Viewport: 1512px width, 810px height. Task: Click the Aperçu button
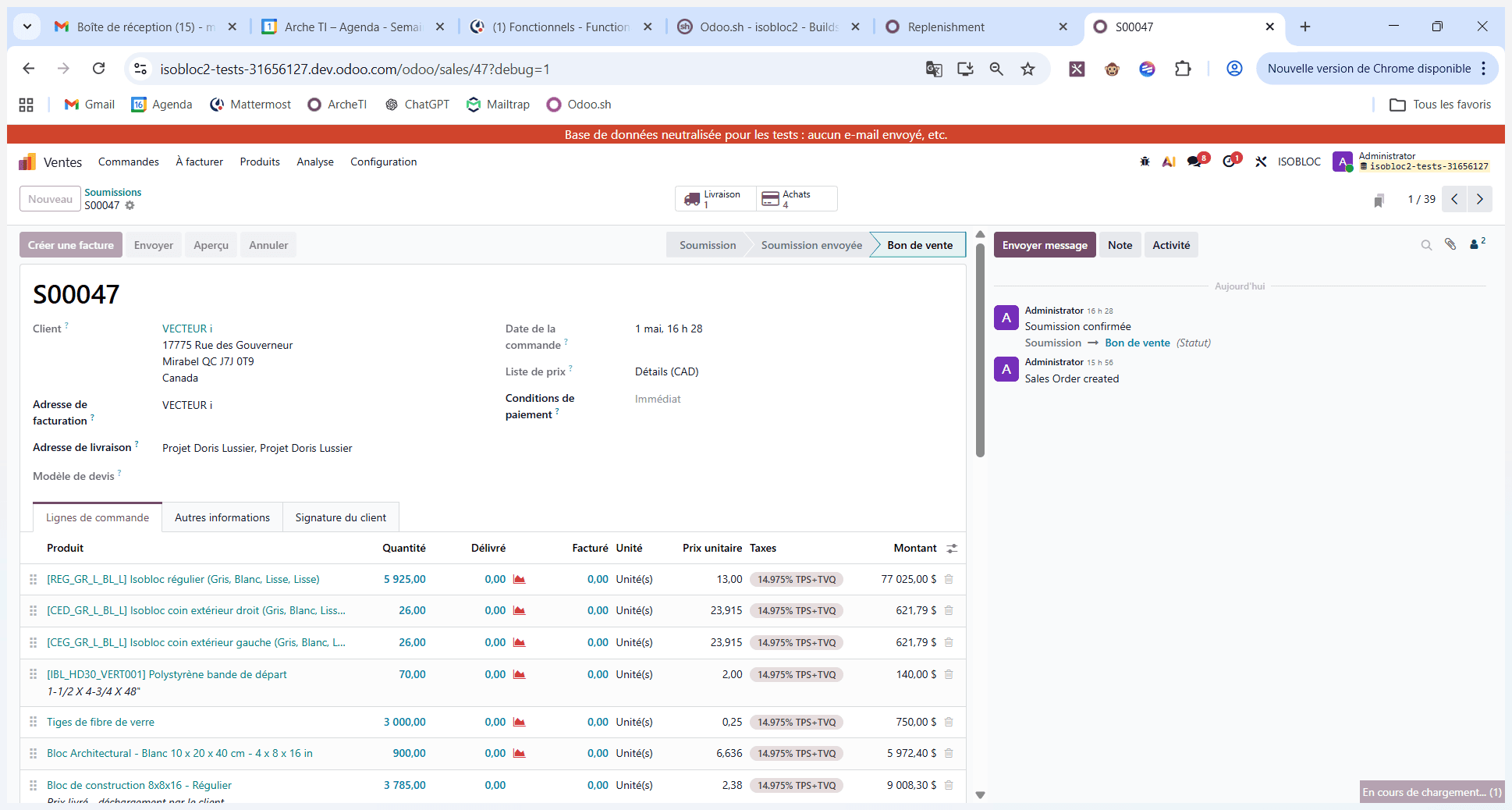point(211,245)
